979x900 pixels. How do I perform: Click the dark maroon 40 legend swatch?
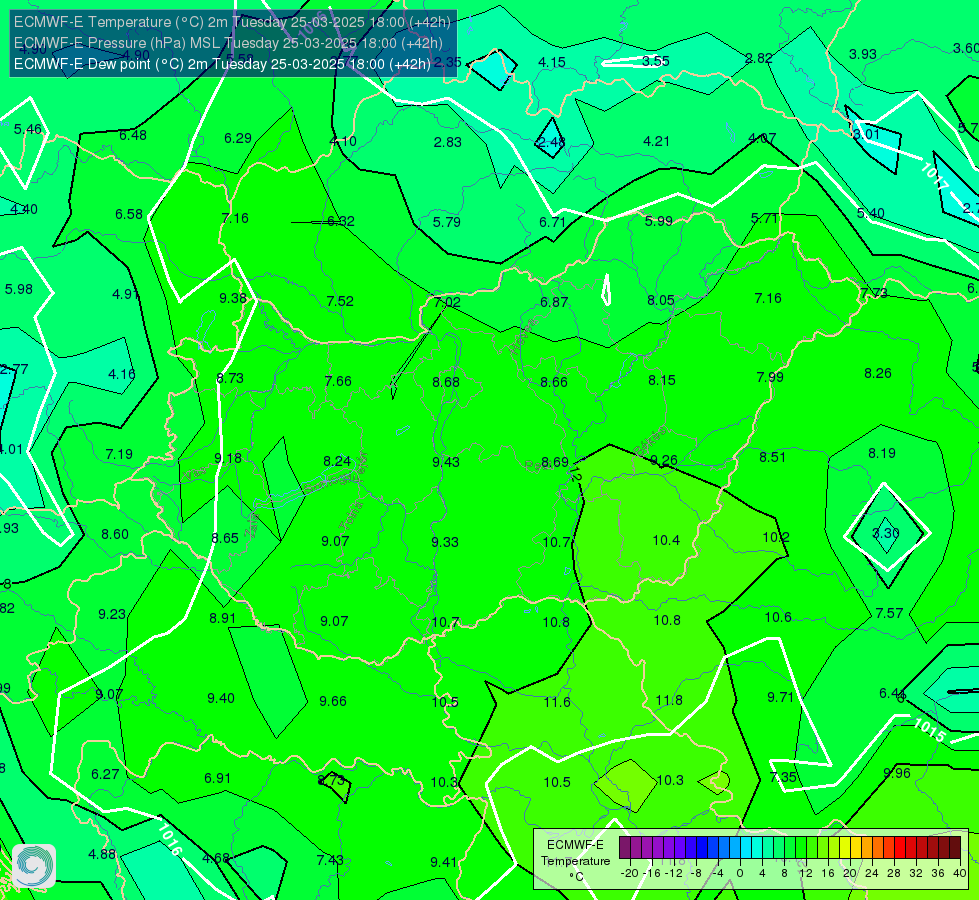955,848
